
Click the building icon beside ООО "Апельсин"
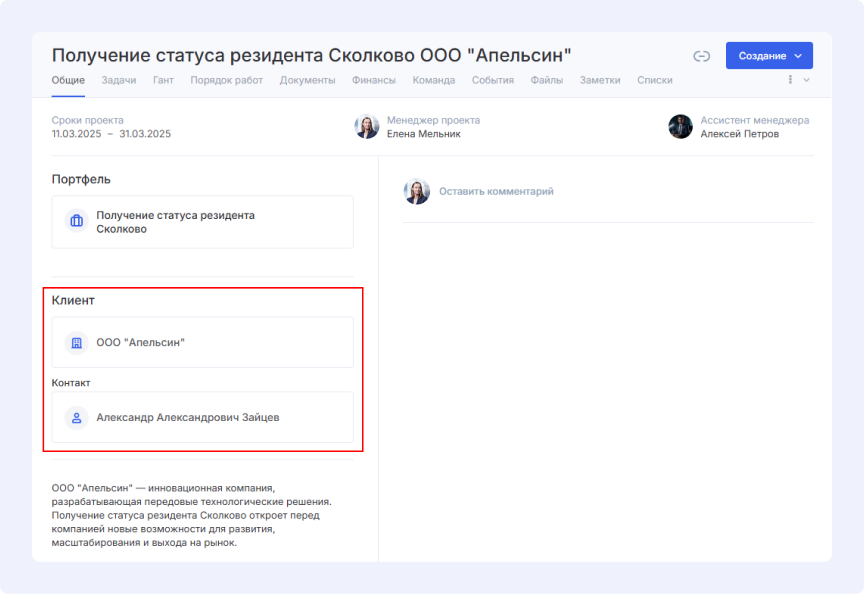(75, 343)
